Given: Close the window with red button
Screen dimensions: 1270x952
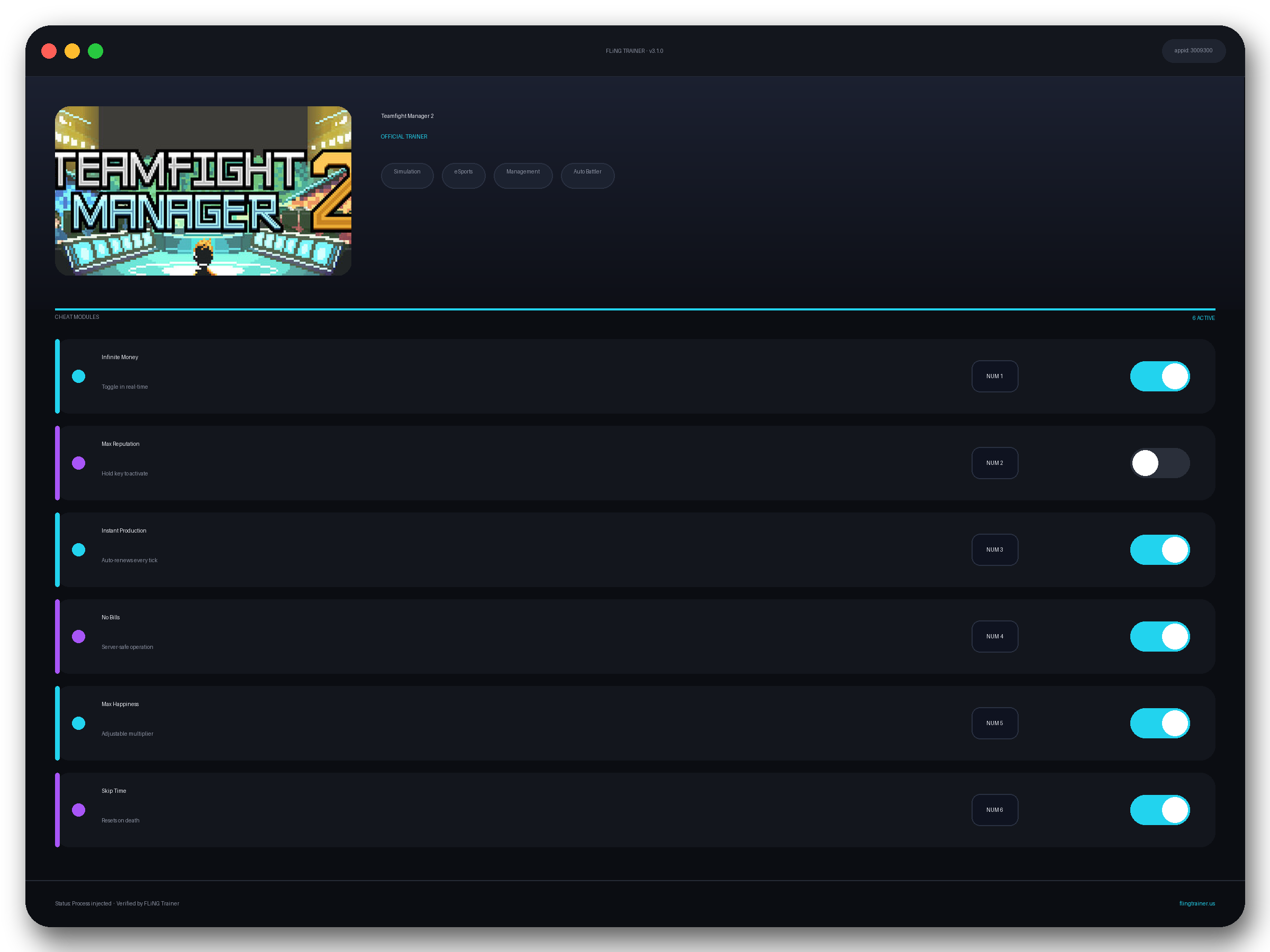Looking at the screenshot, I should (x=49, y=51).
